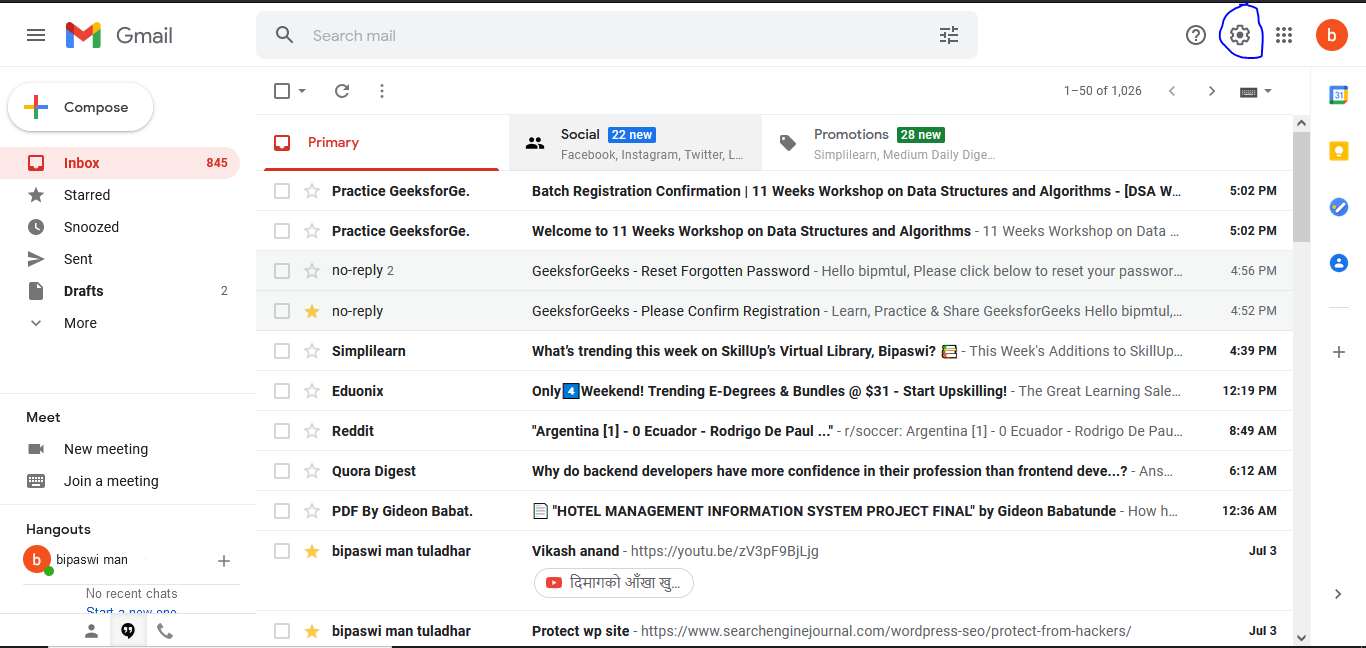The image size is (1366, 648).
Task: Open the main menu hamburger icon
Action: (x=36, y=35)
